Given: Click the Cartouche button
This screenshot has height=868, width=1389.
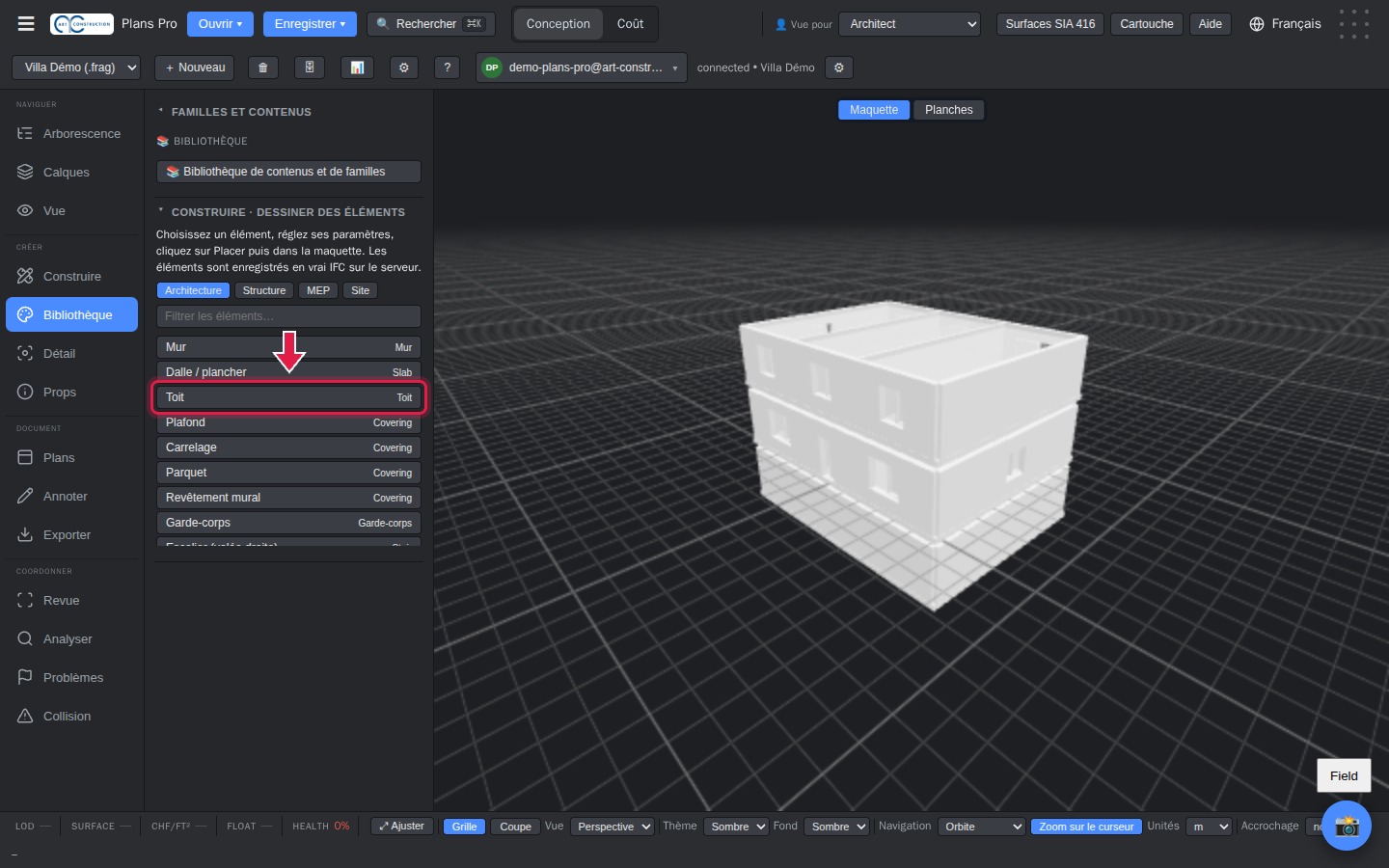Looking at the screenshot, I should click(1147, 24).
